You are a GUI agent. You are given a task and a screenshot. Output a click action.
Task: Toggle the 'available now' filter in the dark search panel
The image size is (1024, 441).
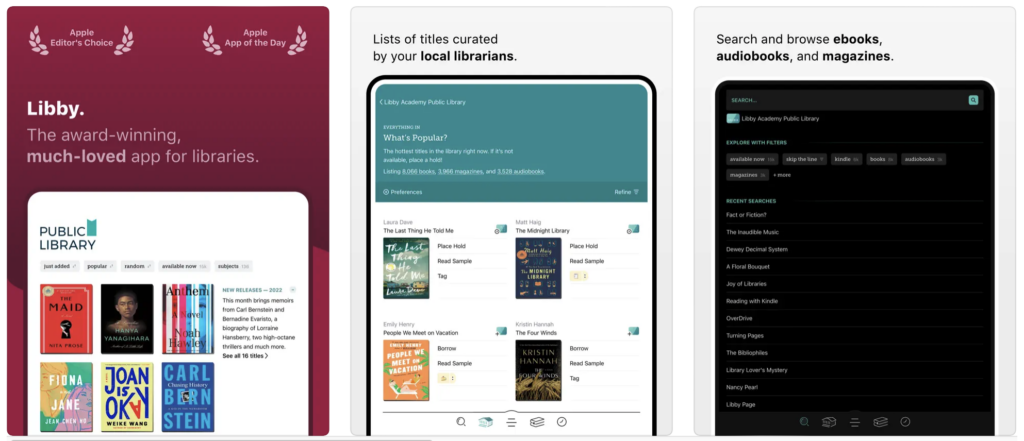[752, 159]
